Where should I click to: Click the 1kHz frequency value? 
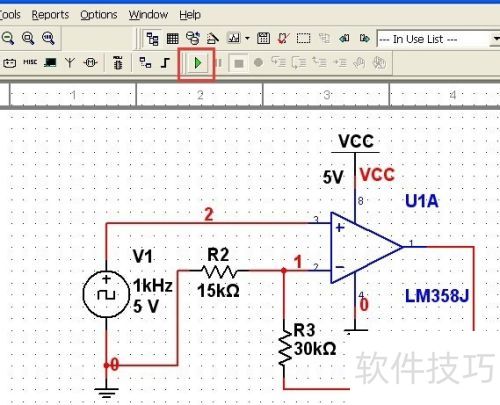click(153, 286)
